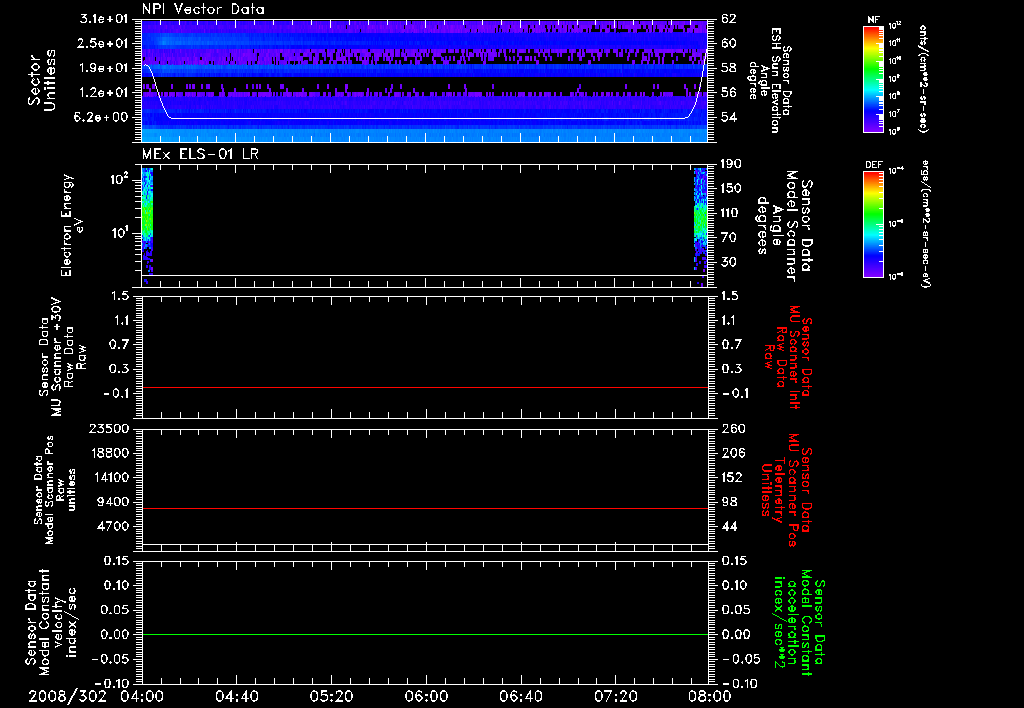The image size is (1024, 708).
Task: Click the MU Scanner +30V Raw Data label
Action: tap(62, 357)
